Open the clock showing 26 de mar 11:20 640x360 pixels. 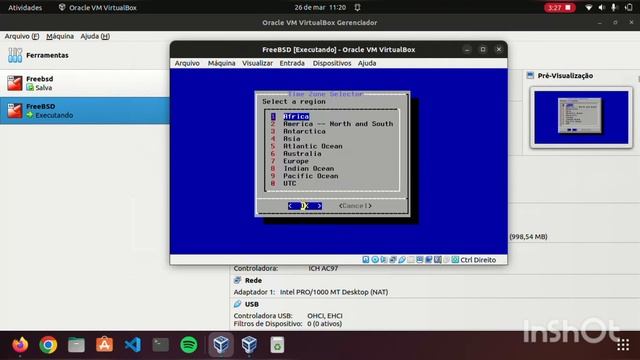coord(320,7)
